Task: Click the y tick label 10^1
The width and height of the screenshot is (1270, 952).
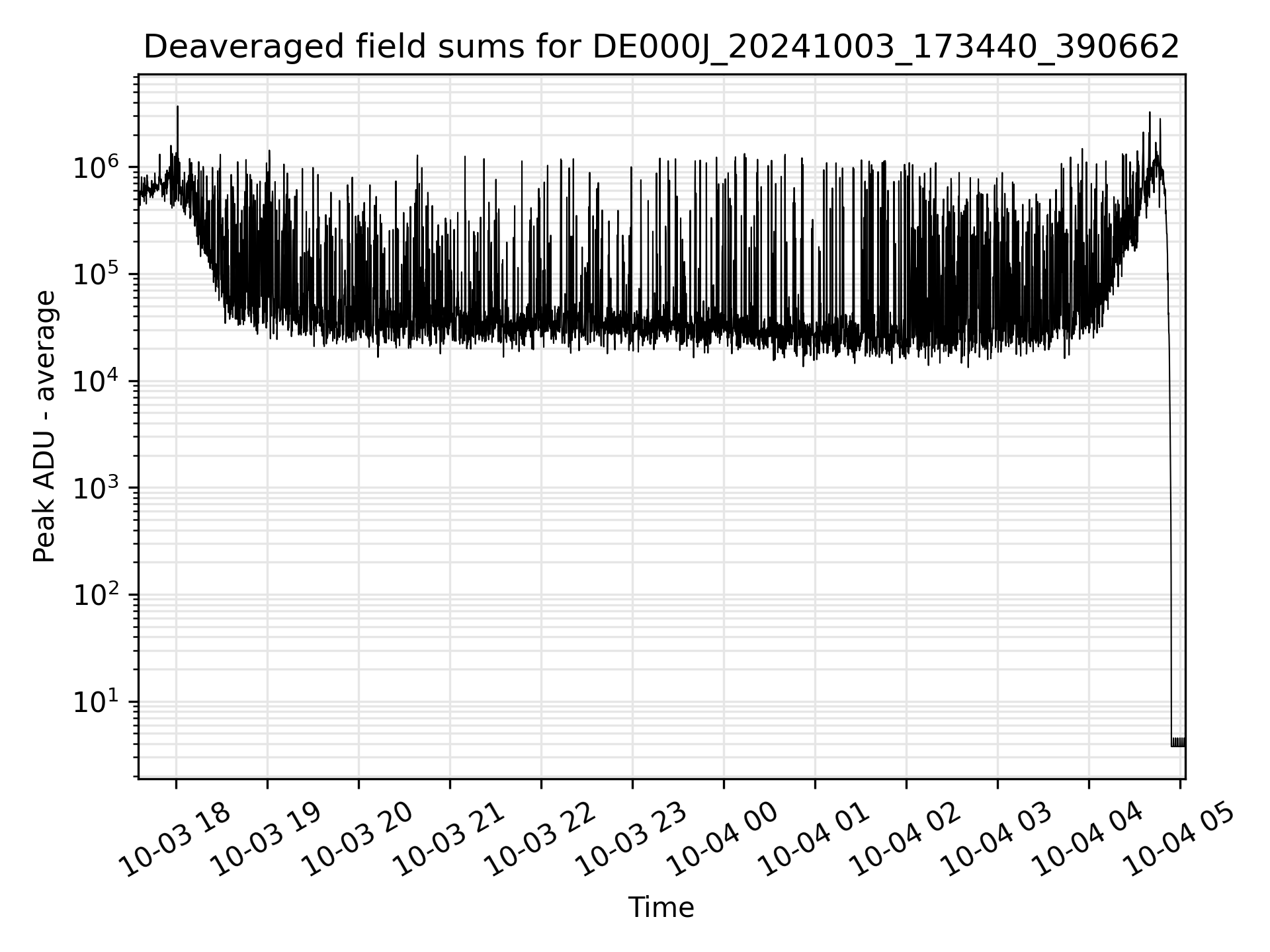Action: [97, 701]
